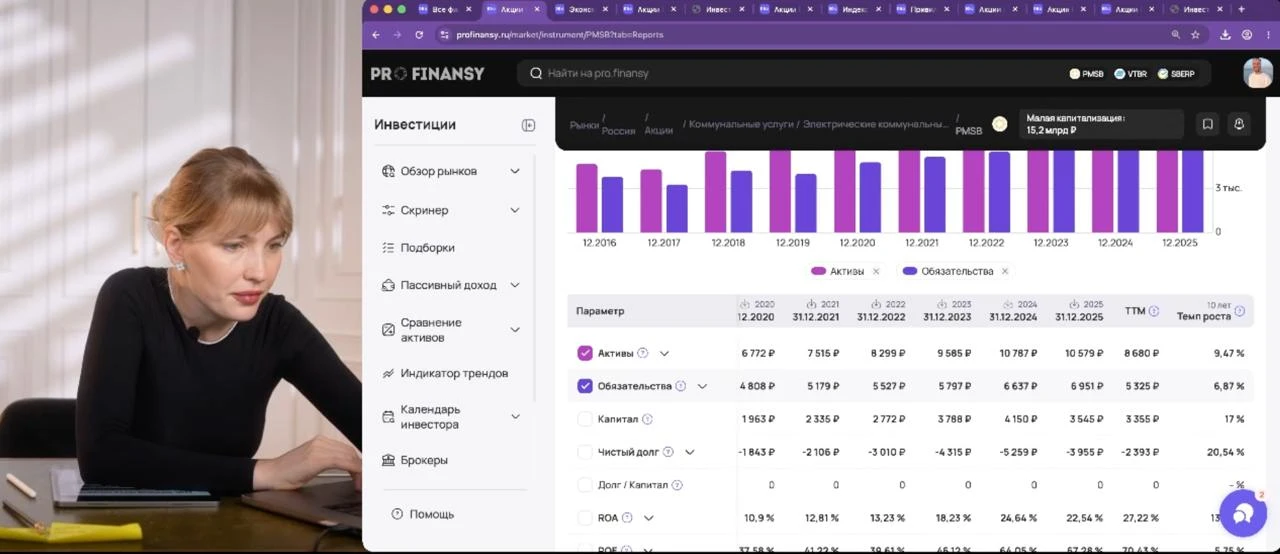Open the chat support bubble icon
1280x554 pixels.
pos(1243,514)
